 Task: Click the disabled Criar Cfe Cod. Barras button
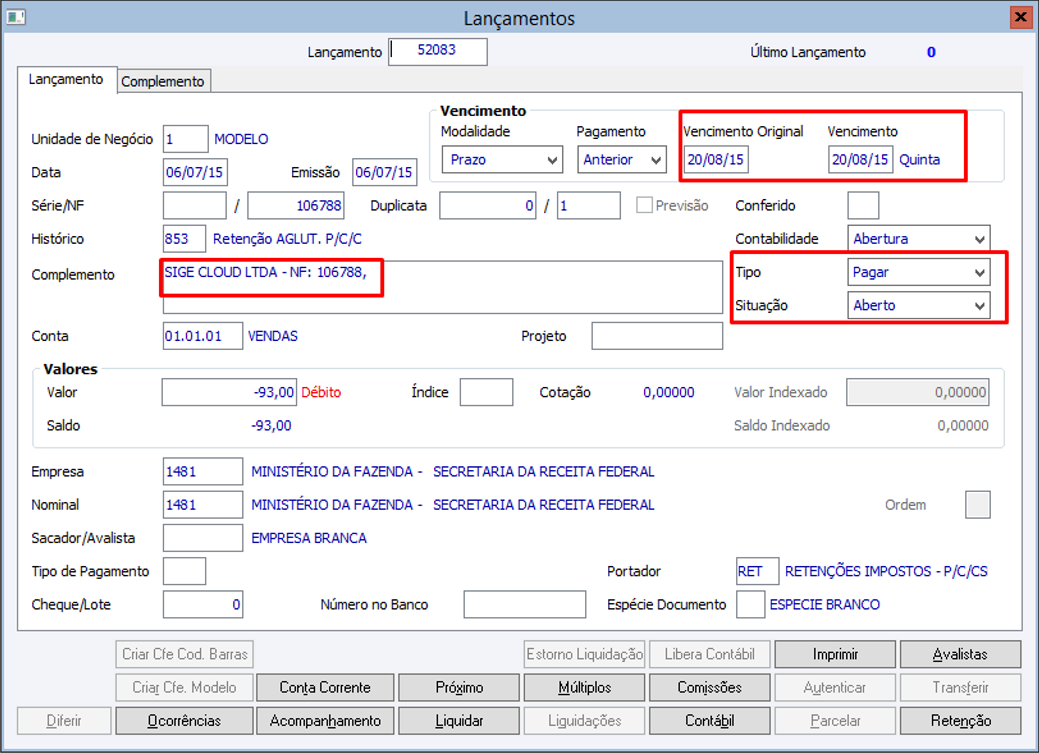click(184, 654)
